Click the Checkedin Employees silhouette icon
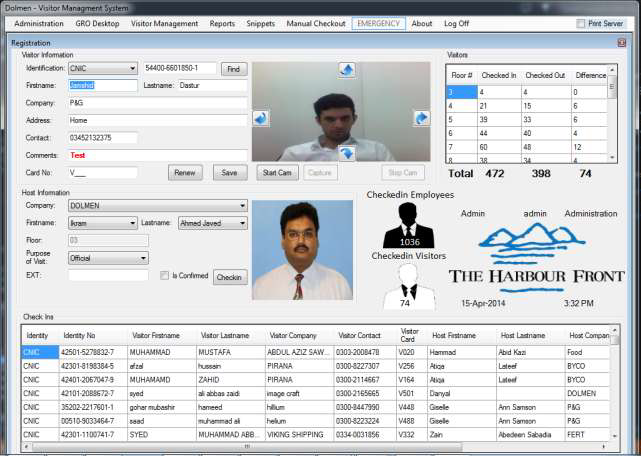The height and width of the screenshot is (456, 641). [409, 225]
